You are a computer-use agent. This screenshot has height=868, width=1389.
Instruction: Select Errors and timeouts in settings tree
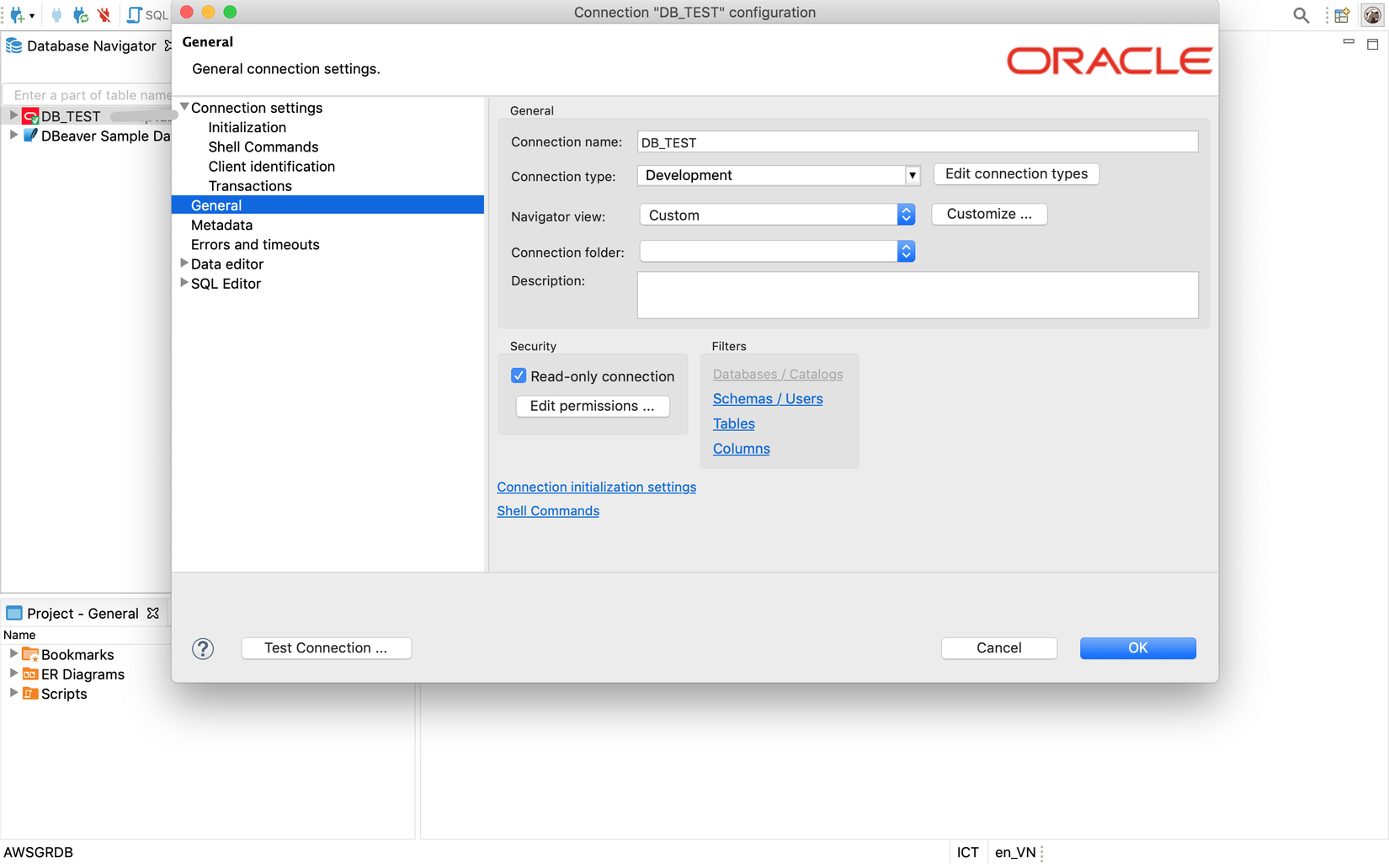pyautogui.click(x=255, y=244)
